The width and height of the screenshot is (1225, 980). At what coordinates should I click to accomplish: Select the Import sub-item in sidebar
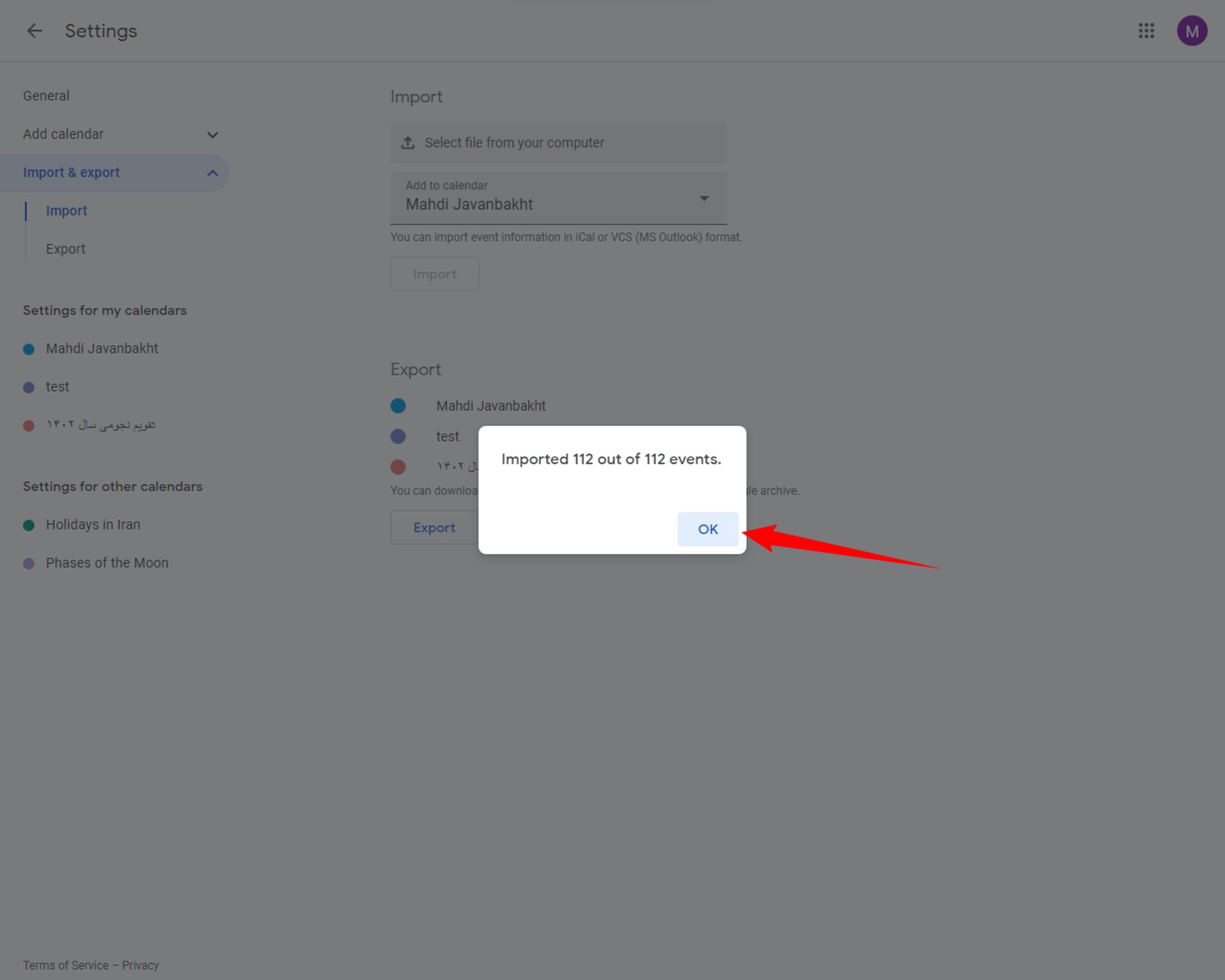point(66,211)
